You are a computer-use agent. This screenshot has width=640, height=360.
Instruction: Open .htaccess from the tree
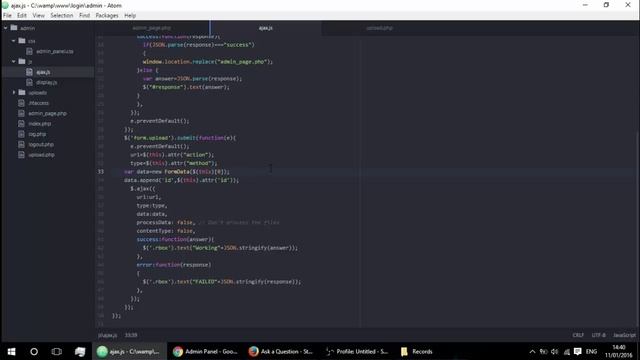click(39, 103)
